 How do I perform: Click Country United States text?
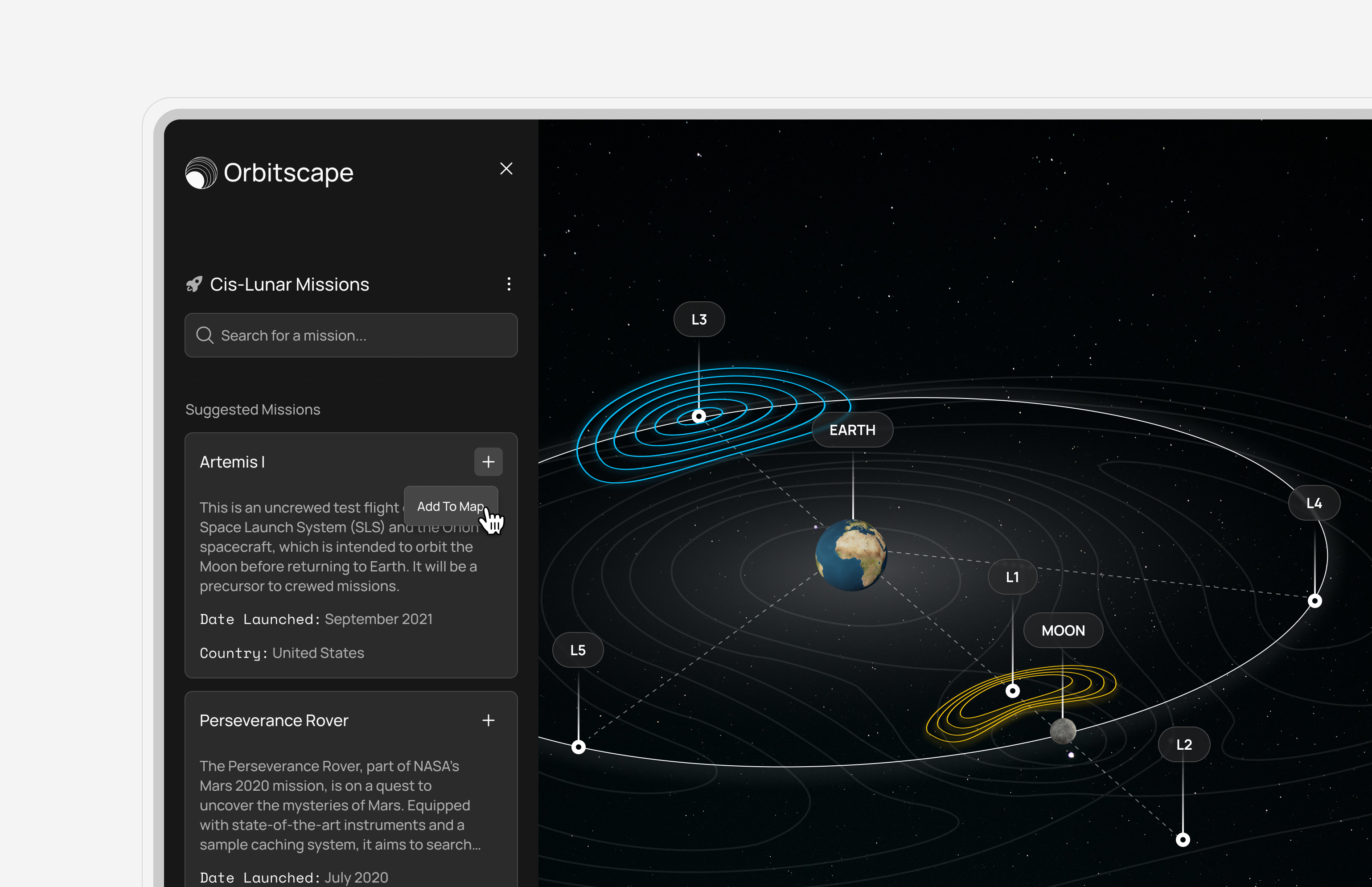282,653
